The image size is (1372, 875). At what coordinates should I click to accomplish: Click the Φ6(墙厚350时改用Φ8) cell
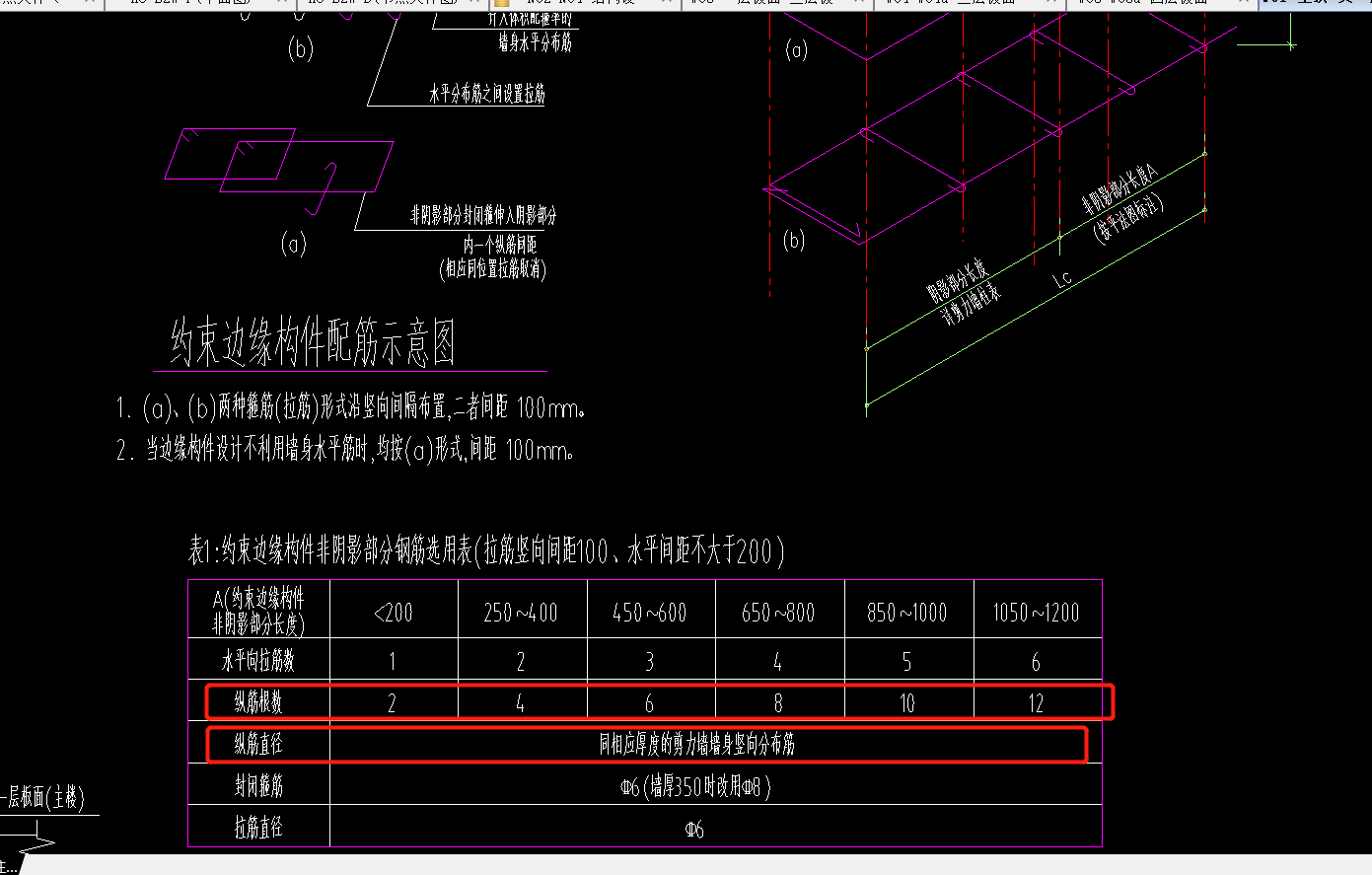pos(695,787)
